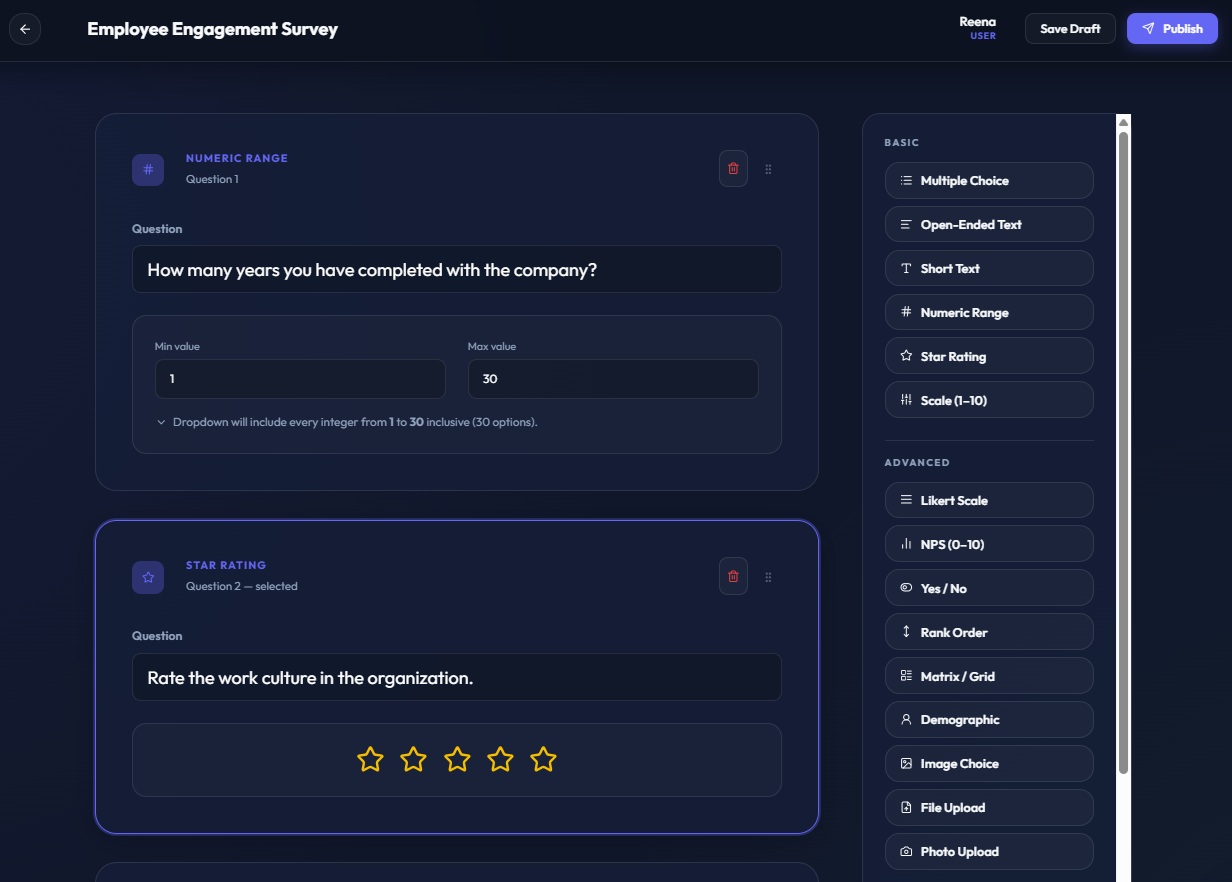Click the Employee Engagement Survey title
The height and width of the screenshot is (882, 1232).
[212, 29]
